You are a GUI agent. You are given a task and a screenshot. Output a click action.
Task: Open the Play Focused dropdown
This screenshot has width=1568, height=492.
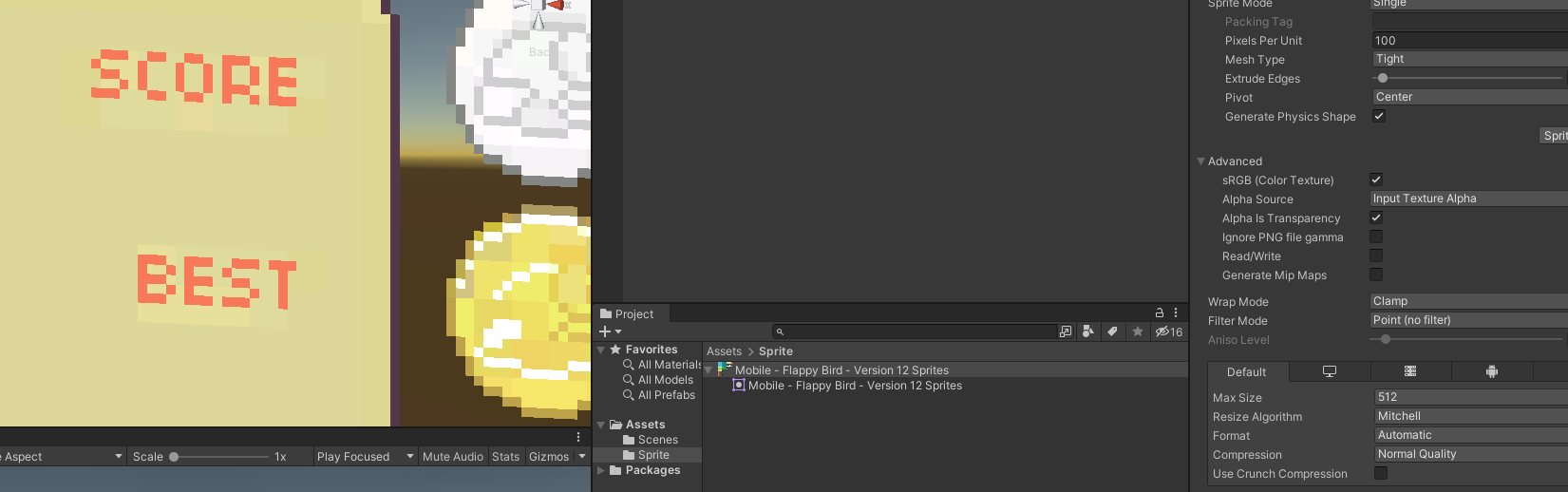[x=366, y=457]
